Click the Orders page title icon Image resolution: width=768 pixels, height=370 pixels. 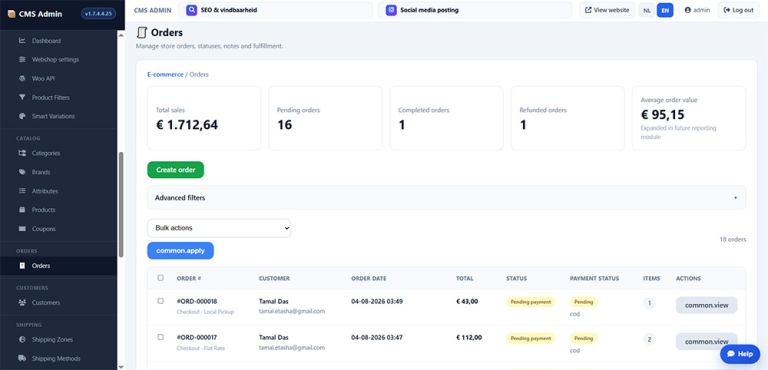coord(142,33)
